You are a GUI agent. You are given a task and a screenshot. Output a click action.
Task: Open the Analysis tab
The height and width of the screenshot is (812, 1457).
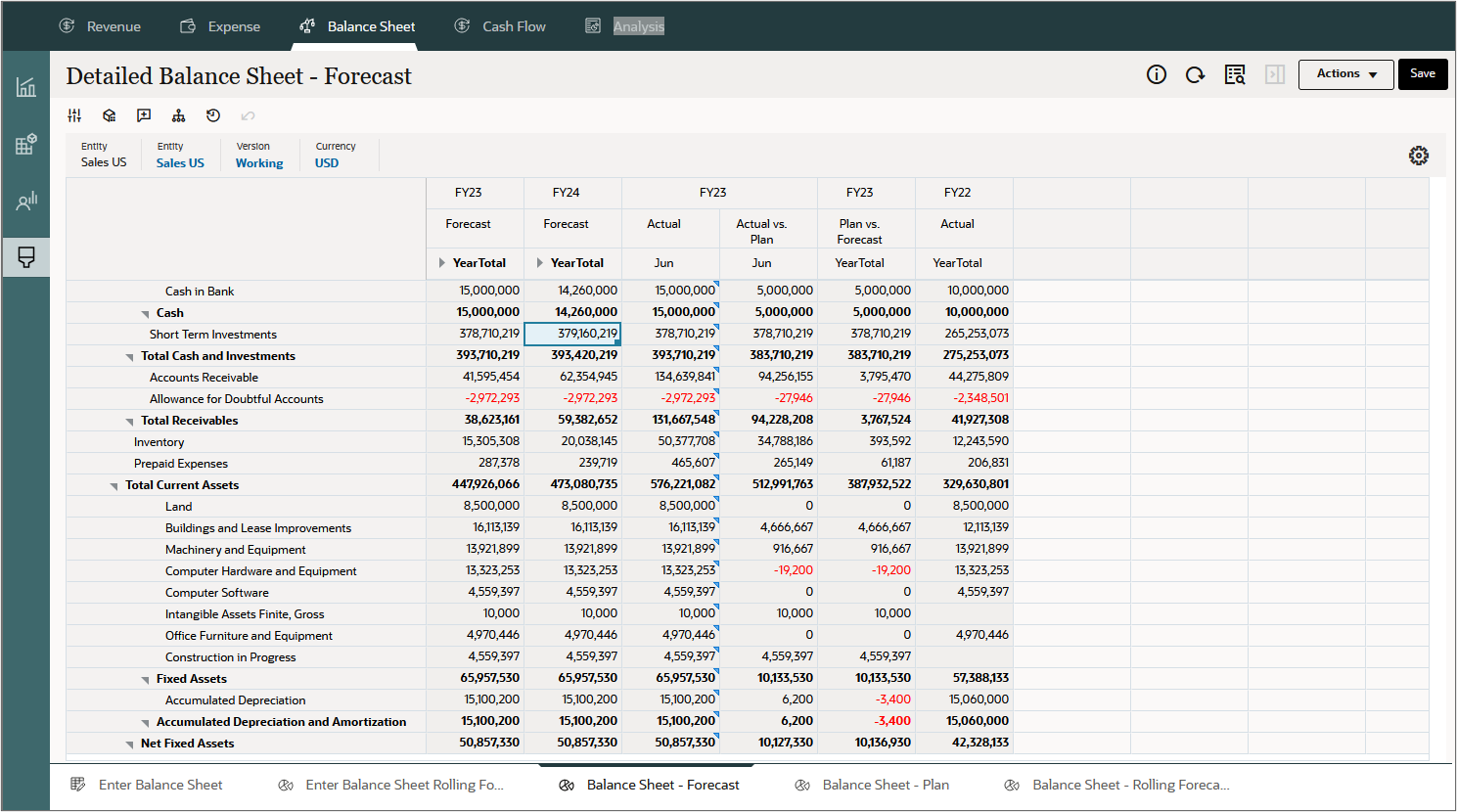[x=639, y=26]
